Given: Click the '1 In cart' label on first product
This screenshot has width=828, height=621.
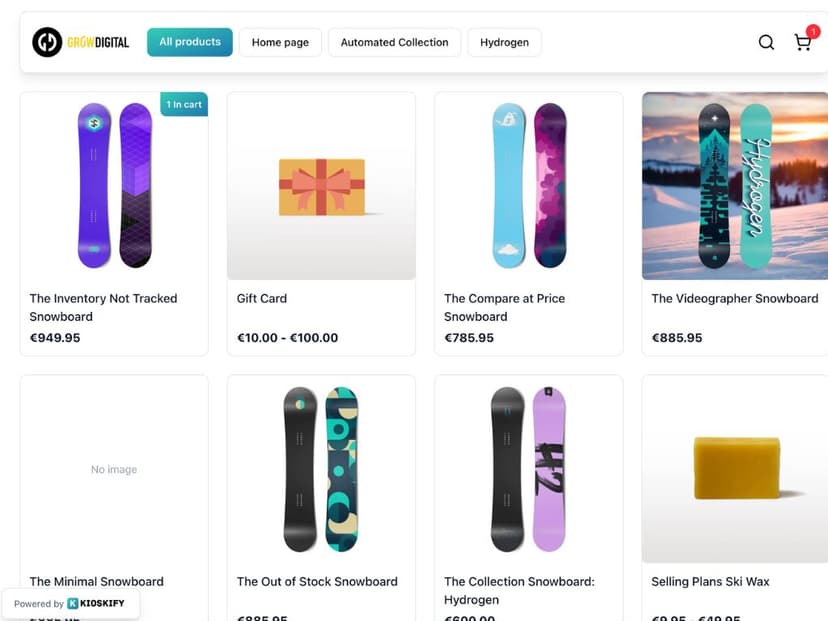Looking at the screenshot, I should coord(183,103).
